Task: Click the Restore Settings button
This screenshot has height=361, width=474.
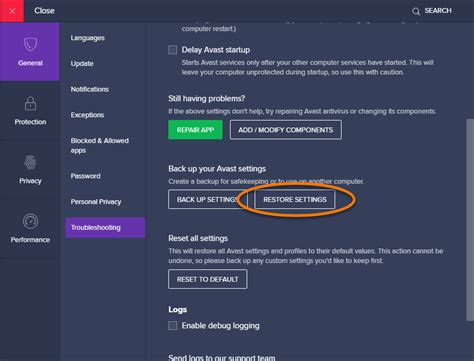Action: [x=295, y=199]
